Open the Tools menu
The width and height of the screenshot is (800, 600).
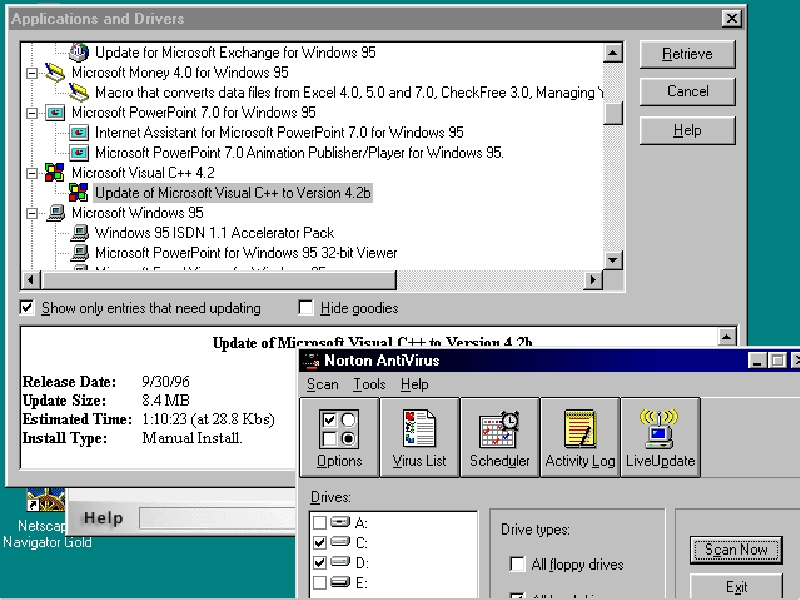tap(369, 384)
